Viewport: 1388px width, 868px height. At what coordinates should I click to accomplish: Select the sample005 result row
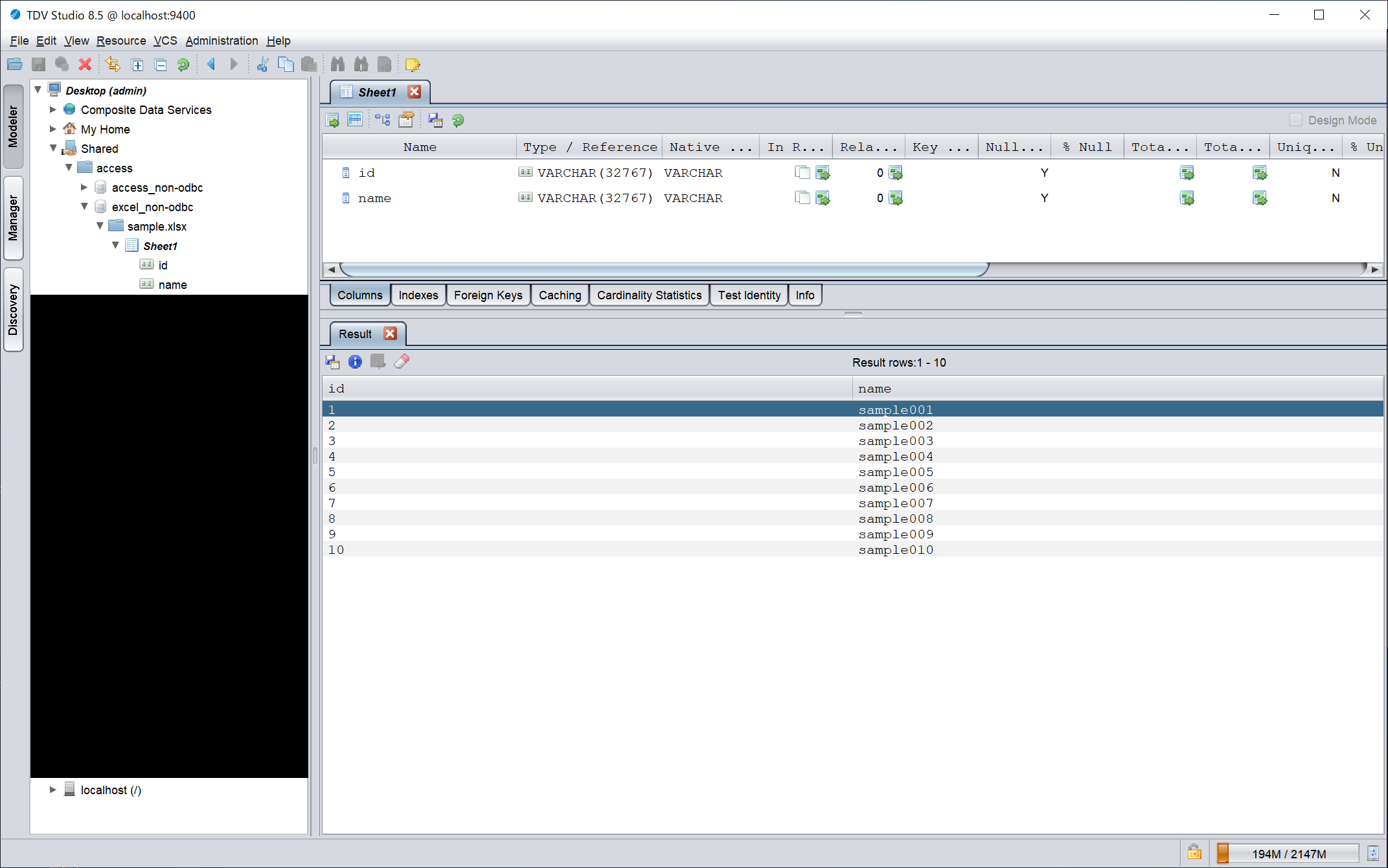(853, 472)
